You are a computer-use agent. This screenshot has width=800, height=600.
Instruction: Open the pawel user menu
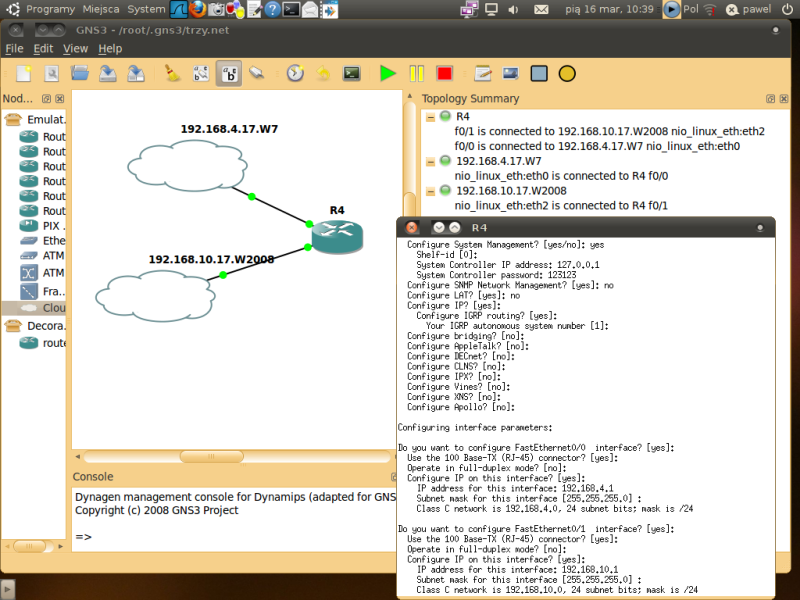pyautogui.click(x=749, y=9)
